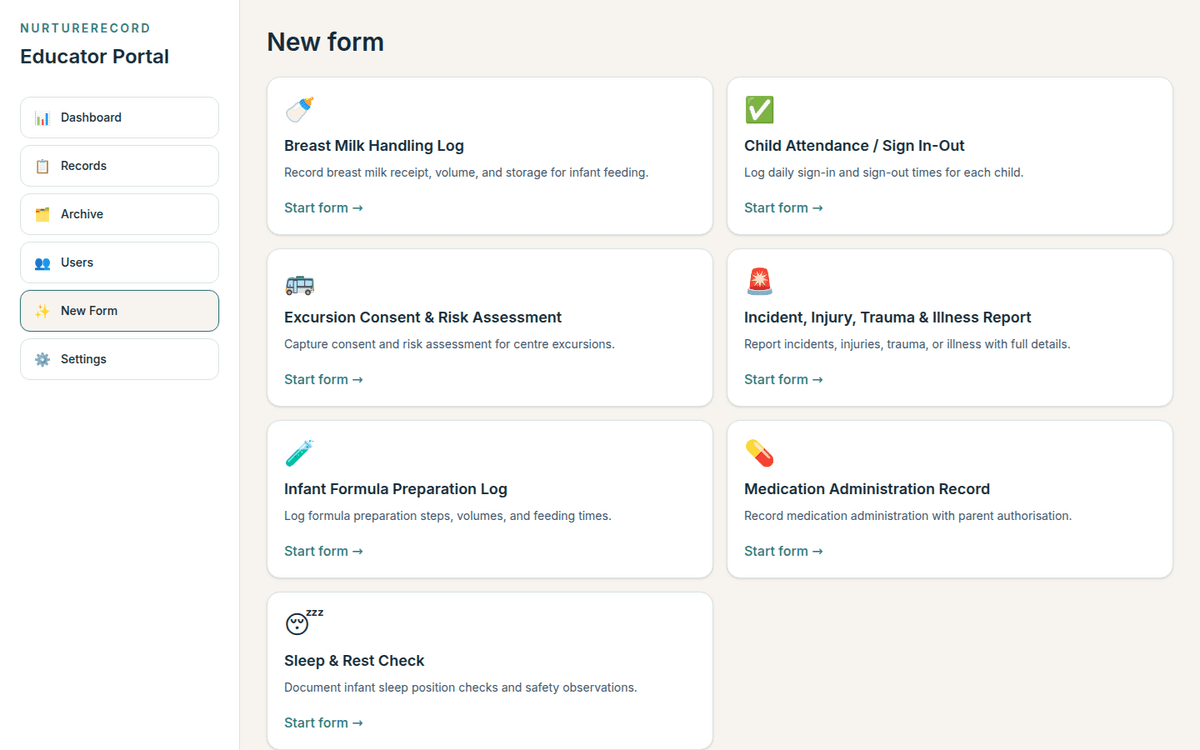Click the baby bottle icon on Breast Milk Handling Log
Viewport: 1200px width, 750px height.
[x=298, y=109]
